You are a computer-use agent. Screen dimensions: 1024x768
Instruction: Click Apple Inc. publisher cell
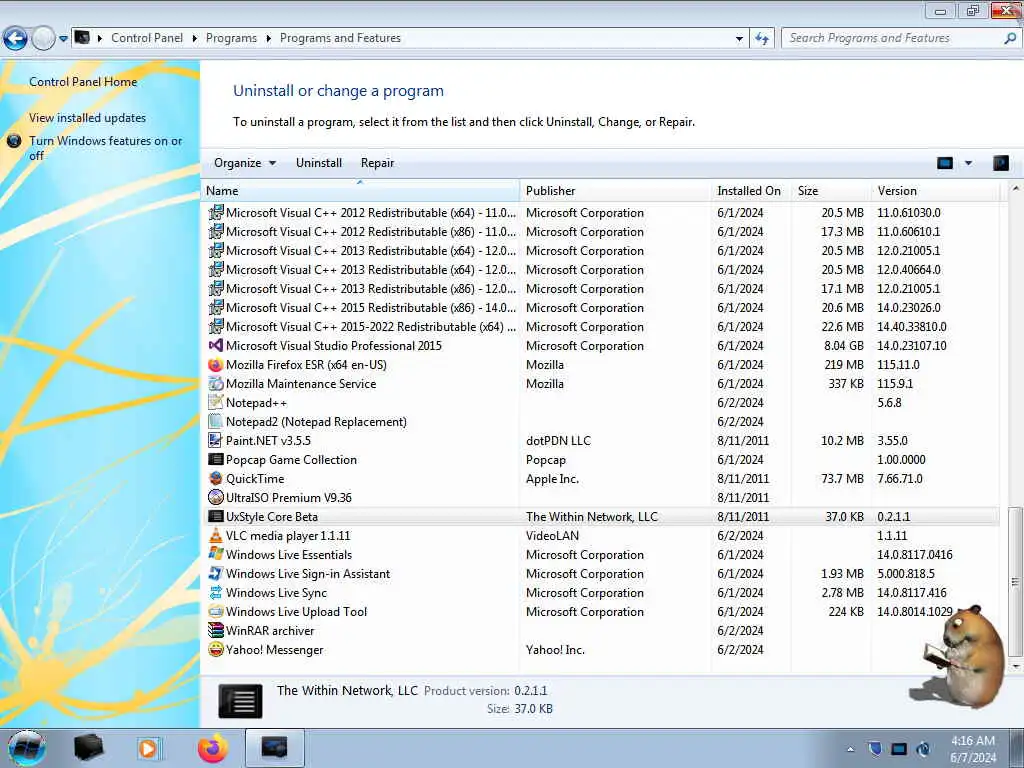pos(552,479)
